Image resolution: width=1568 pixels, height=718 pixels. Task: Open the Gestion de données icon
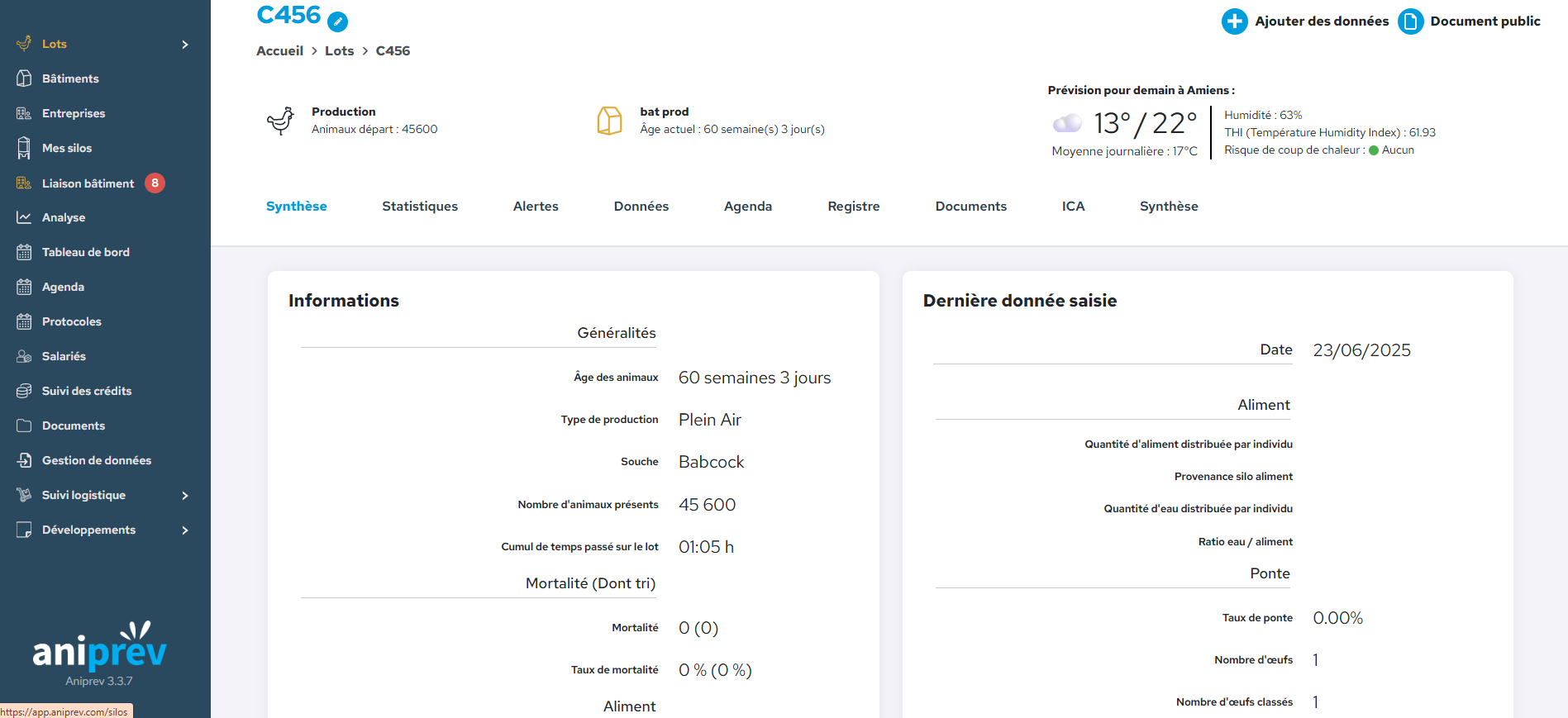[x=24, y=460]
